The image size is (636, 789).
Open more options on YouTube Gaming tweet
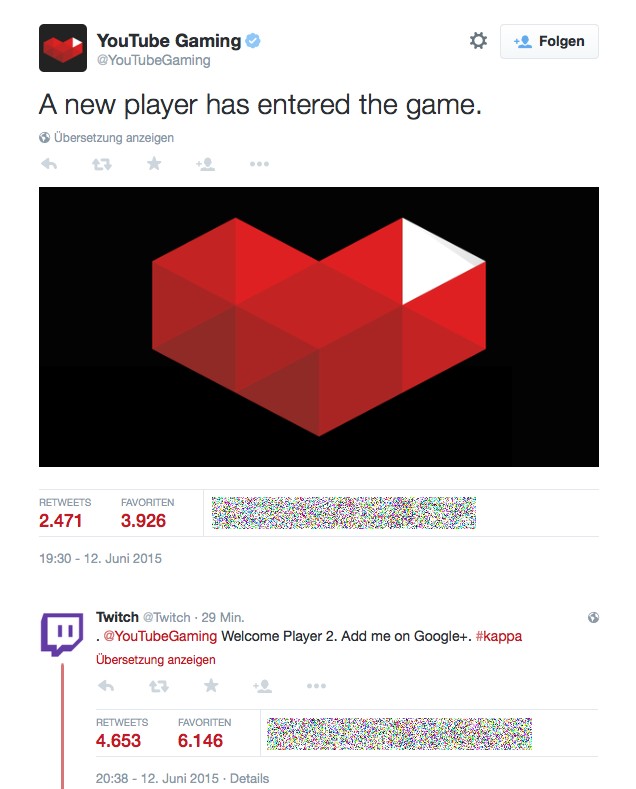pyautogui.click(x=259, y=164)
